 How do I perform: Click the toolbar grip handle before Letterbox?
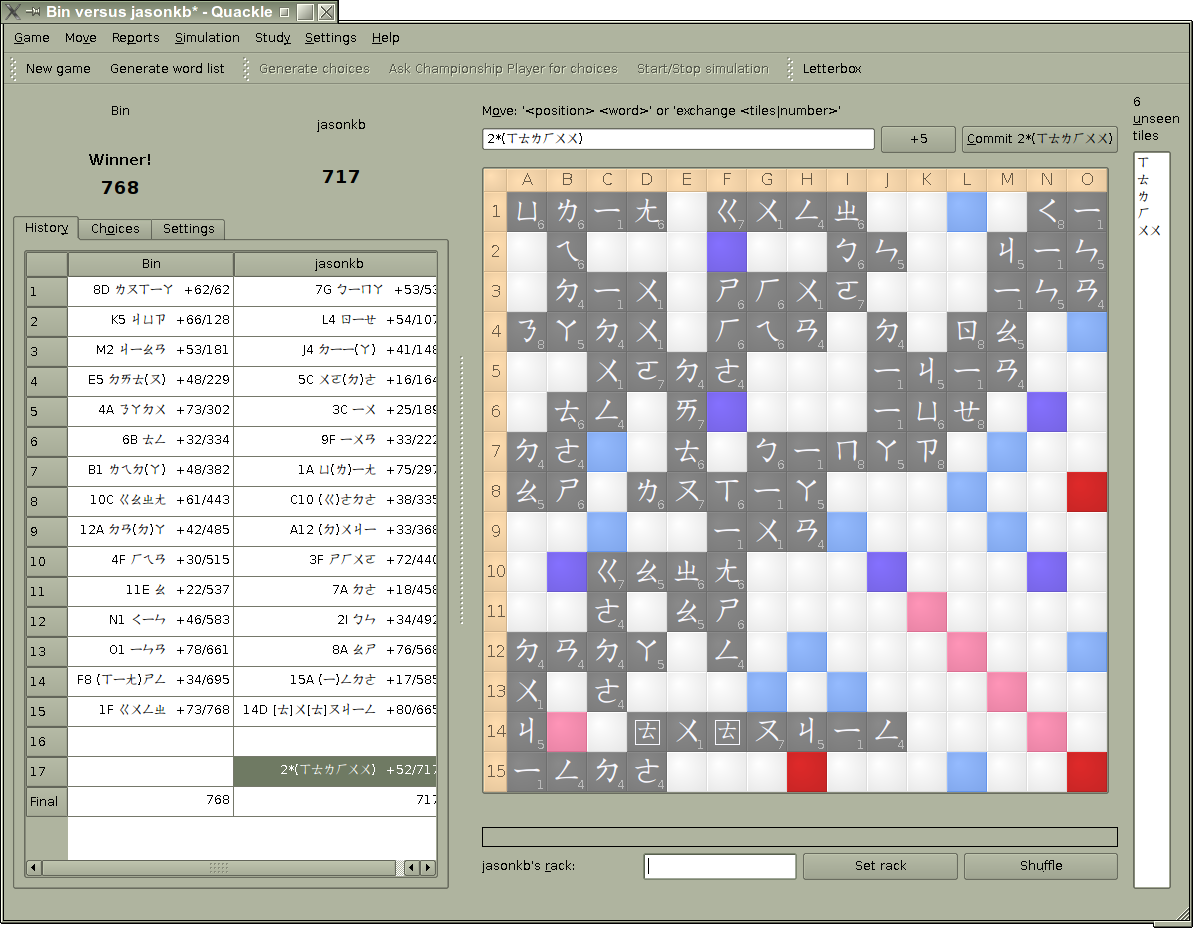pos(790,69)
